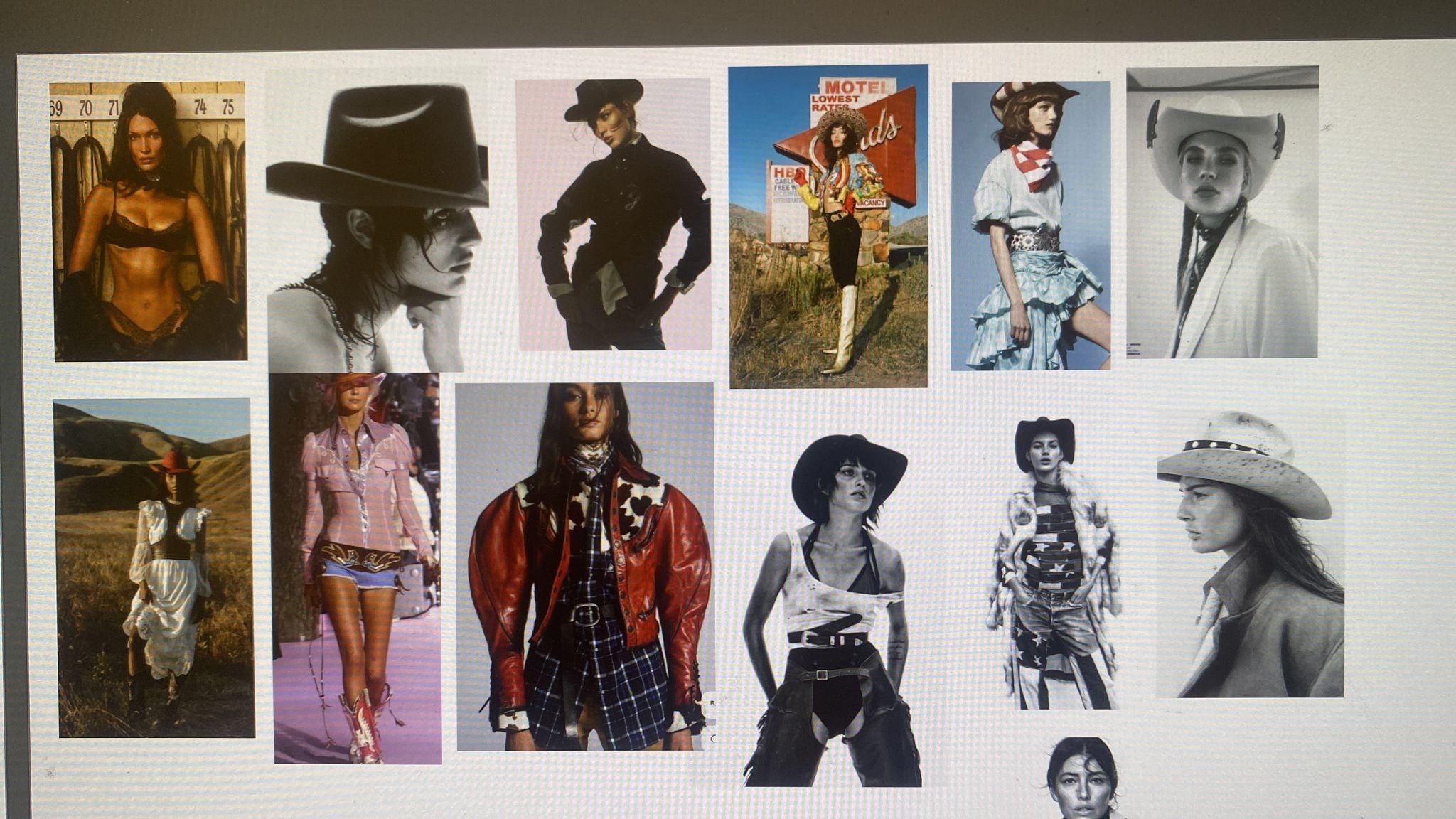The height and width of the screenshot is (819, 1456).
Task: Click the studded white hat profile portrait
Action: [1250, 555]
